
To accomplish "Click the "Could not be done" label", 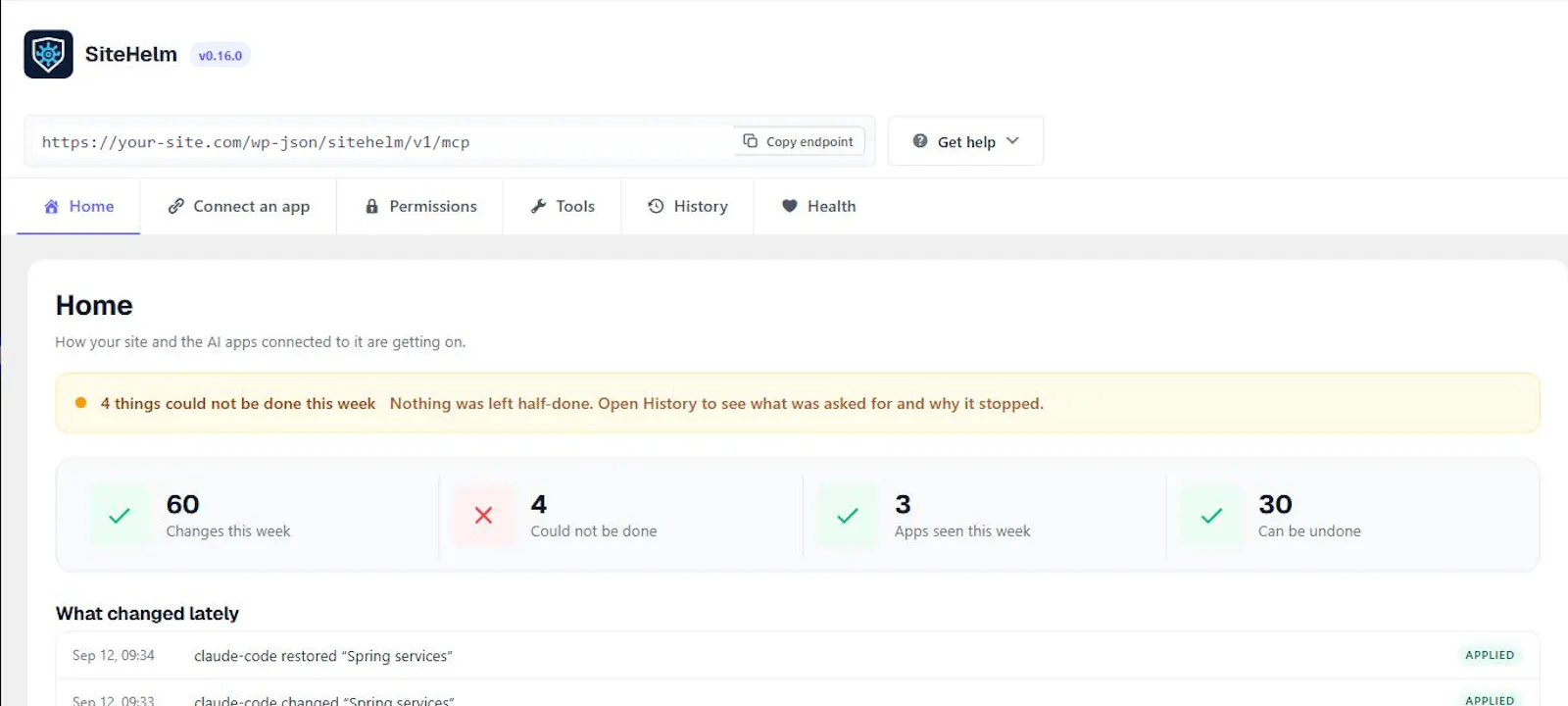I will (594, 531).
